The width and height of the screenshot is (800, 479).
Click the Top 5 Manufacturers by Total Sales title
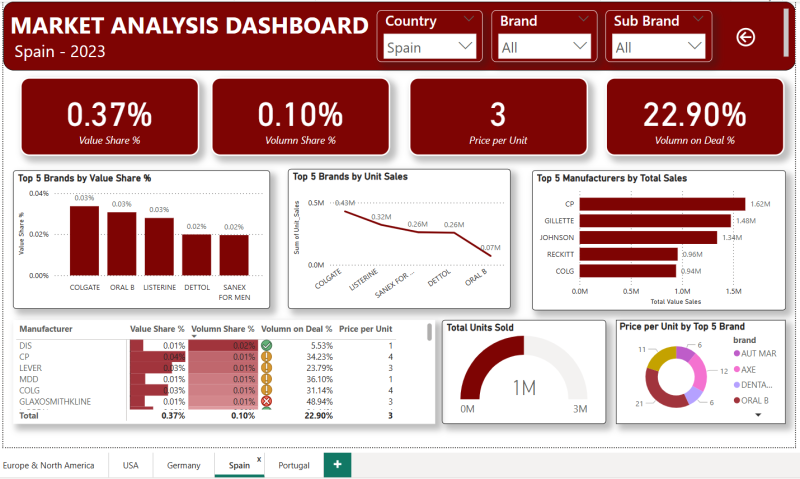[612, 178]
